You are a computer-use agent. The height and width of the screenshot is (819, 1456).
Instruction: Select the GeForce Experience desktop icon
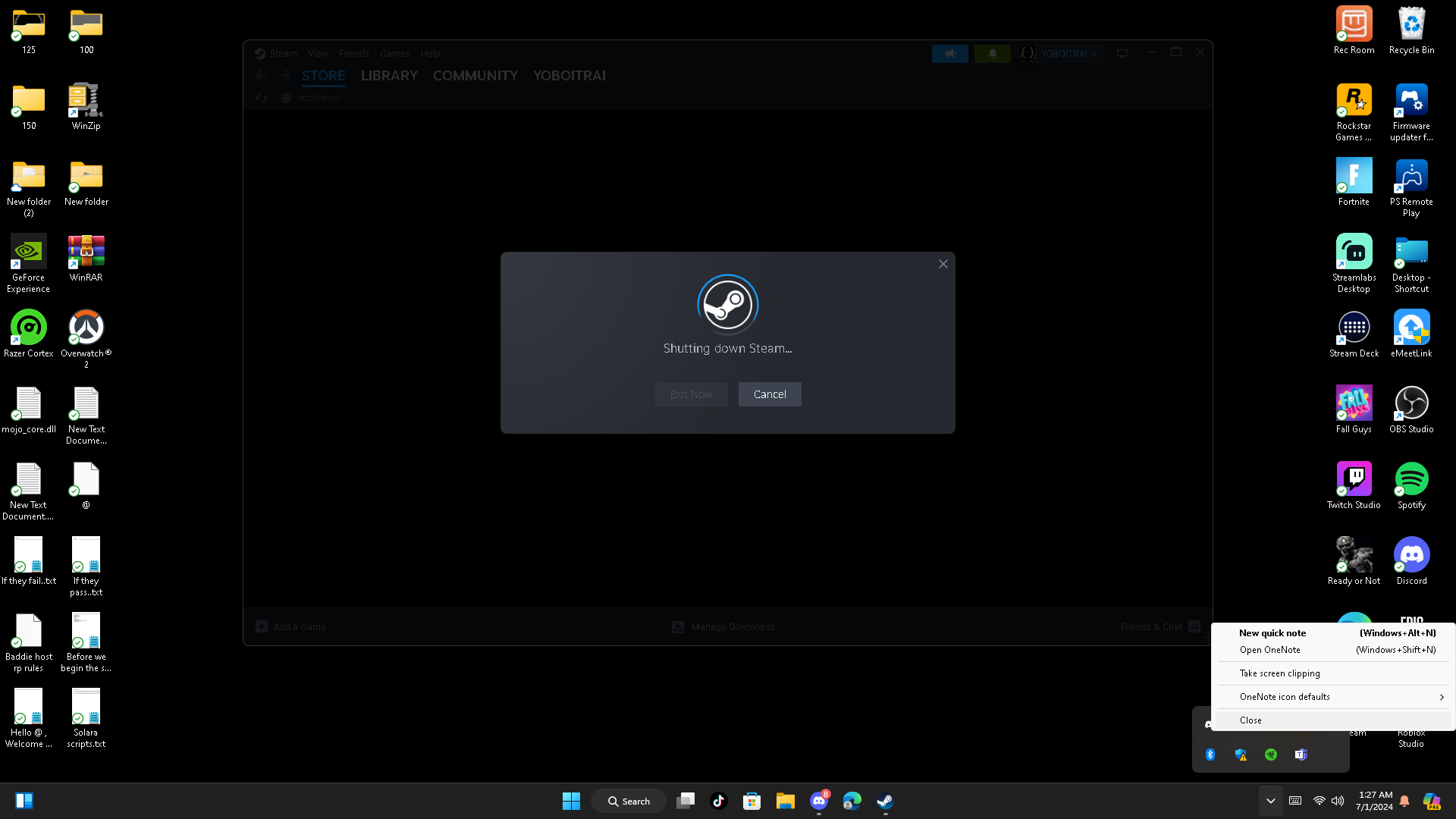(x=29, y=263)
